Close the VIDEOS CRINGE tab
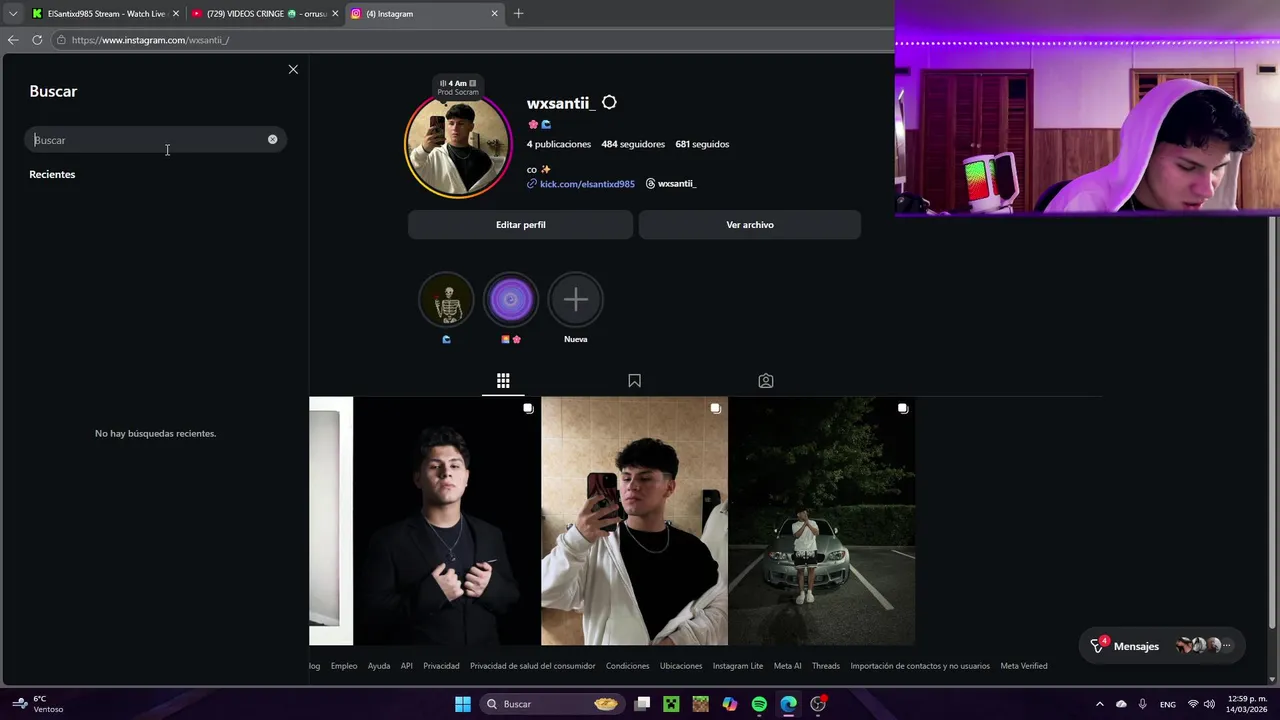The width and height of the screenshot is (1280, 720). [335, 14]
